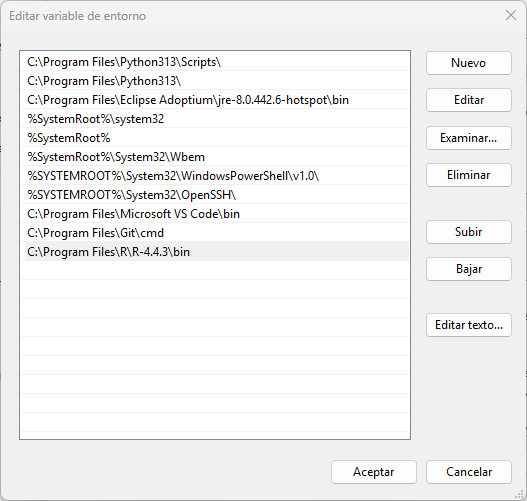
Task: Select the Python313\Scripts\ path entry
Action: pyautogui.click(x=215, y=62)
